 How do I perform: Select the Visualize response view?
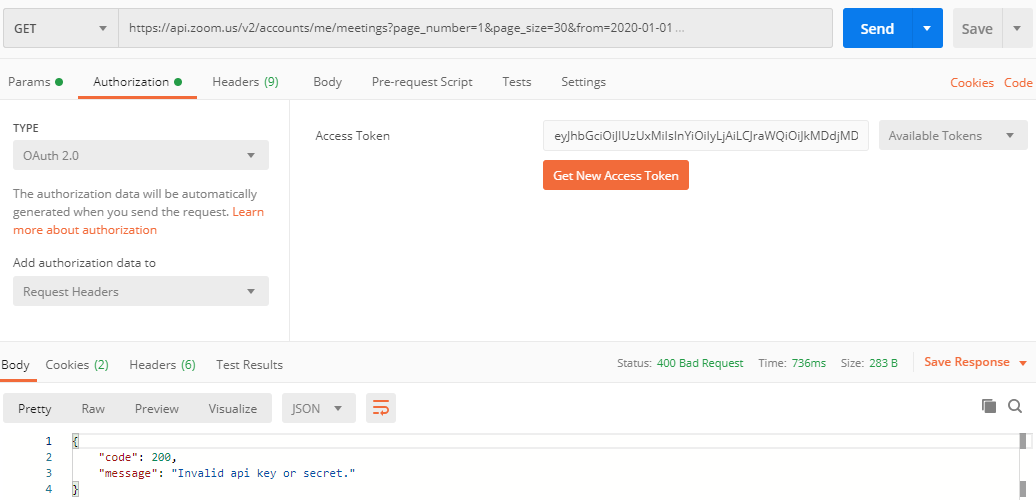pyautogui.click(x=233, y=408)
